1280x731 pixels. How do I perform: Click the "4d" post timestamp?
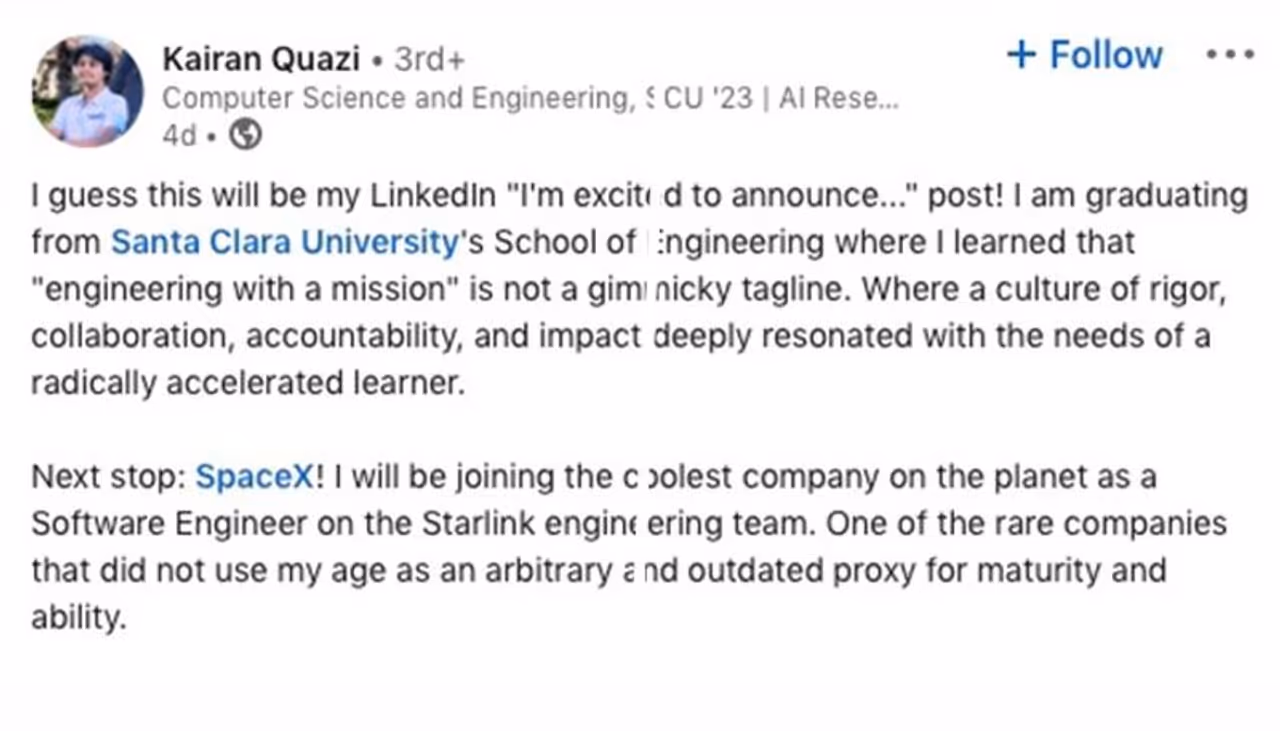click(x=179, y=136)
